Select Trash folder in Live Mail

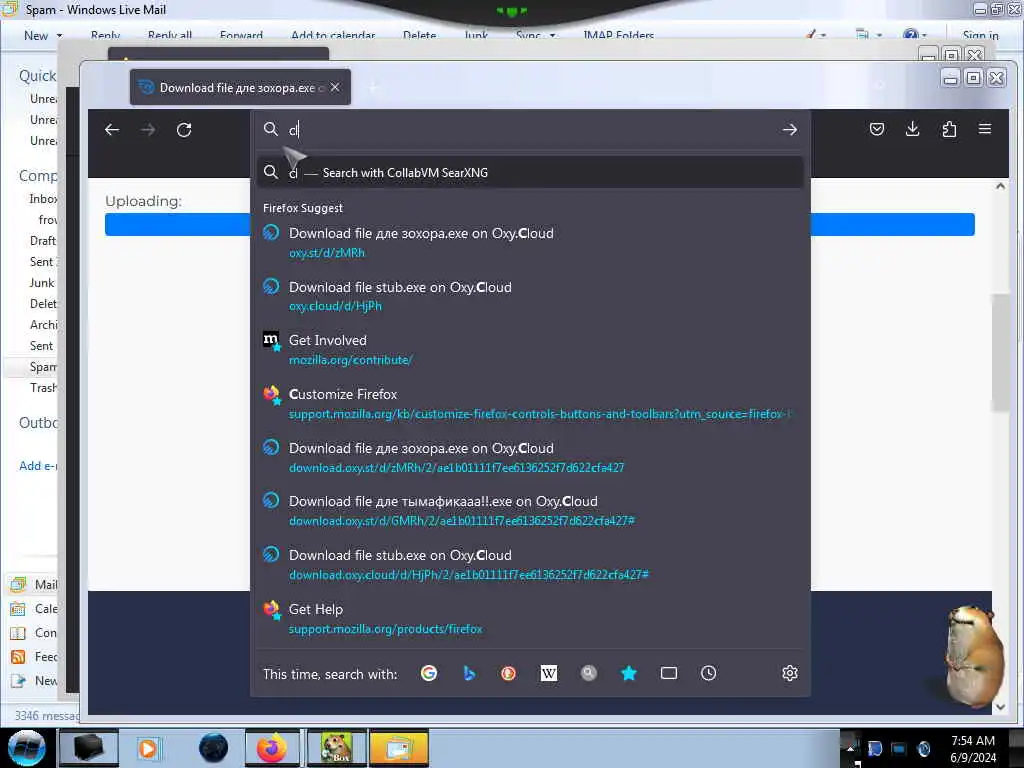coord(43,388)
